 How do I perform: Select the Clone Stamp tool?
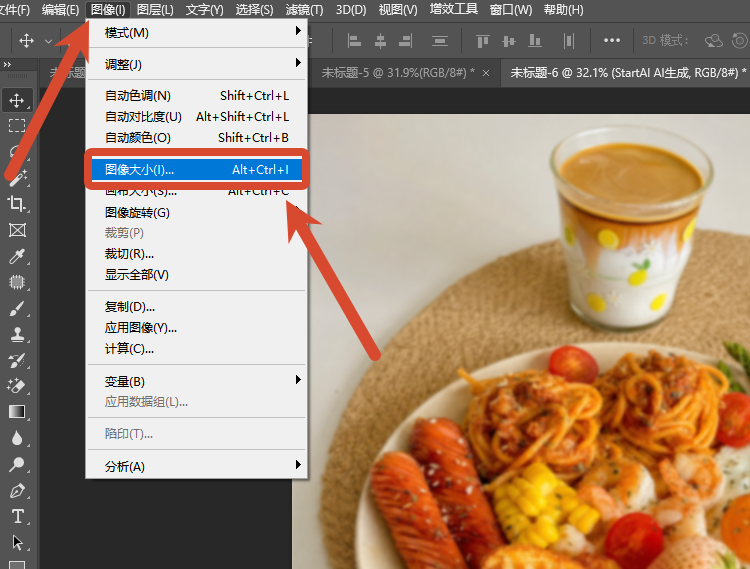(x=17, y=334)
